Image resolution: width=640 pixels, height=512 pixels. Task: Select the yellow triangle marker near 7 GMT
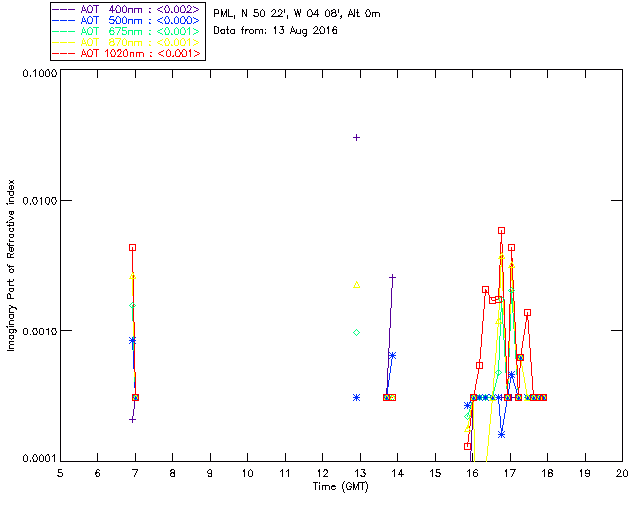coord(132,276)
